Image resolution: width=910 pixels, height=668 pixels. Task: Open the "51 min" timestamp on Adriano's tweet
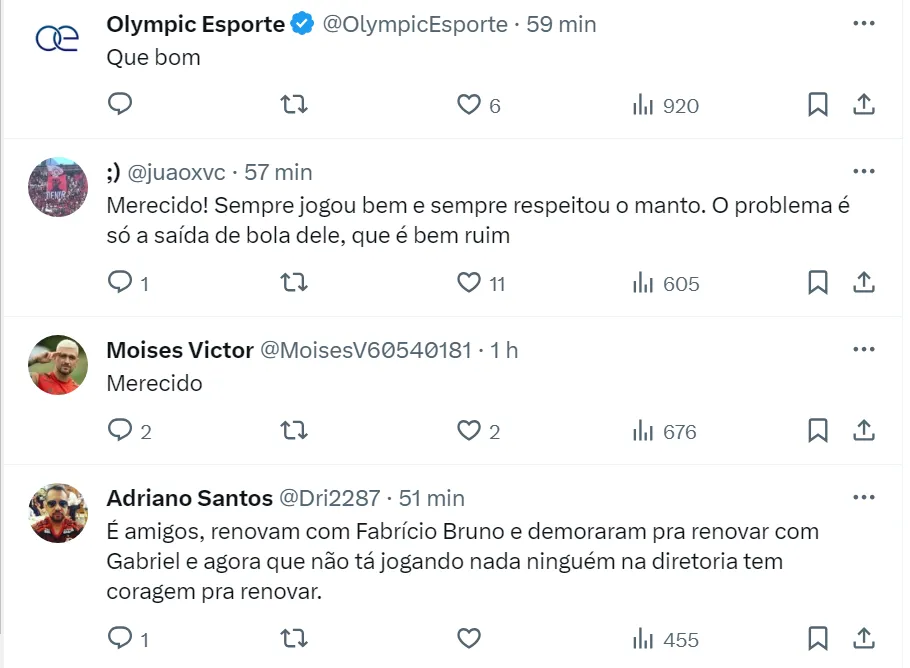click(x=431, y=497)
